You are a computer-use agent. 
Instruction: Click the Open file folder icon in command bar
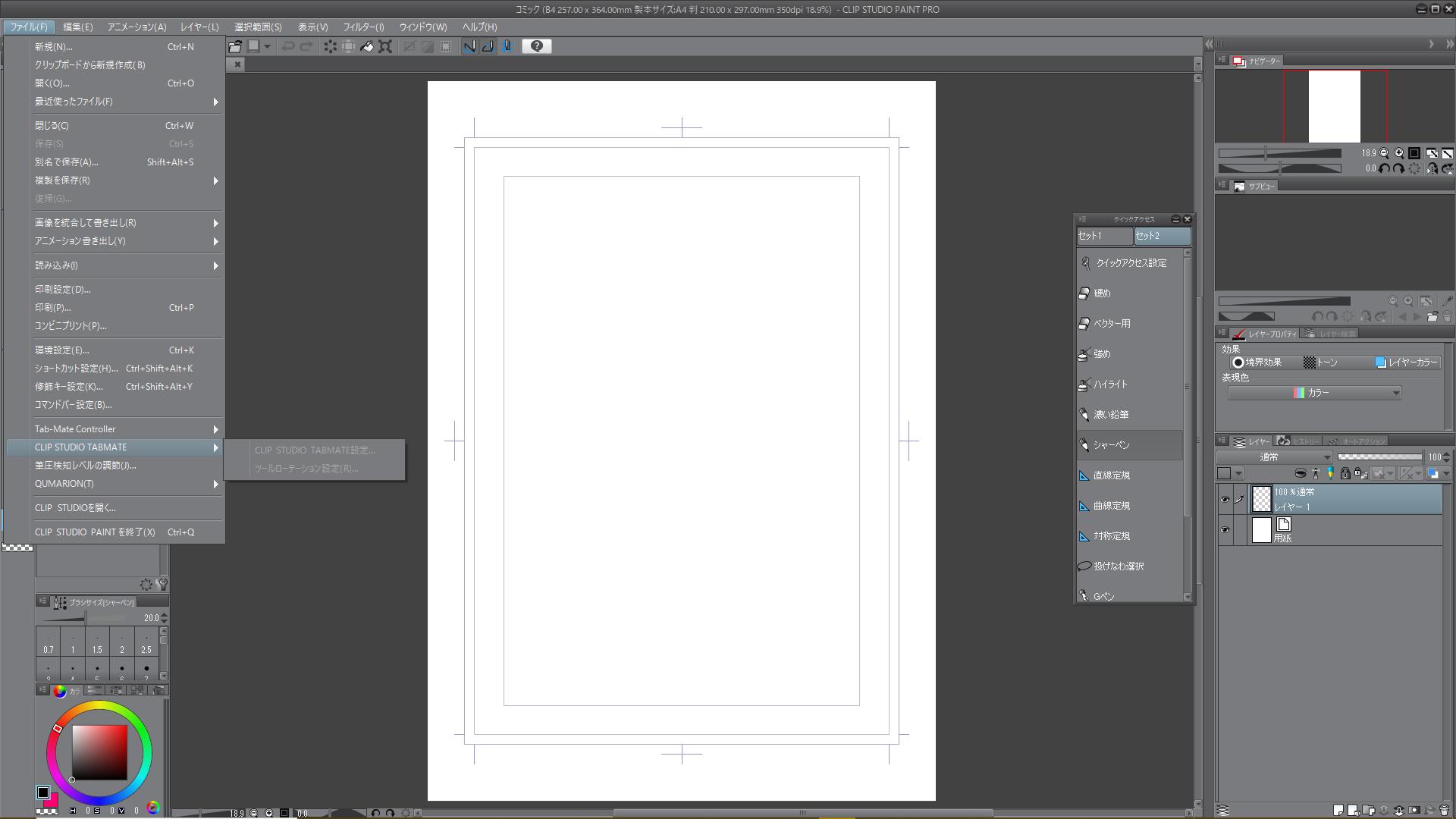235,46
